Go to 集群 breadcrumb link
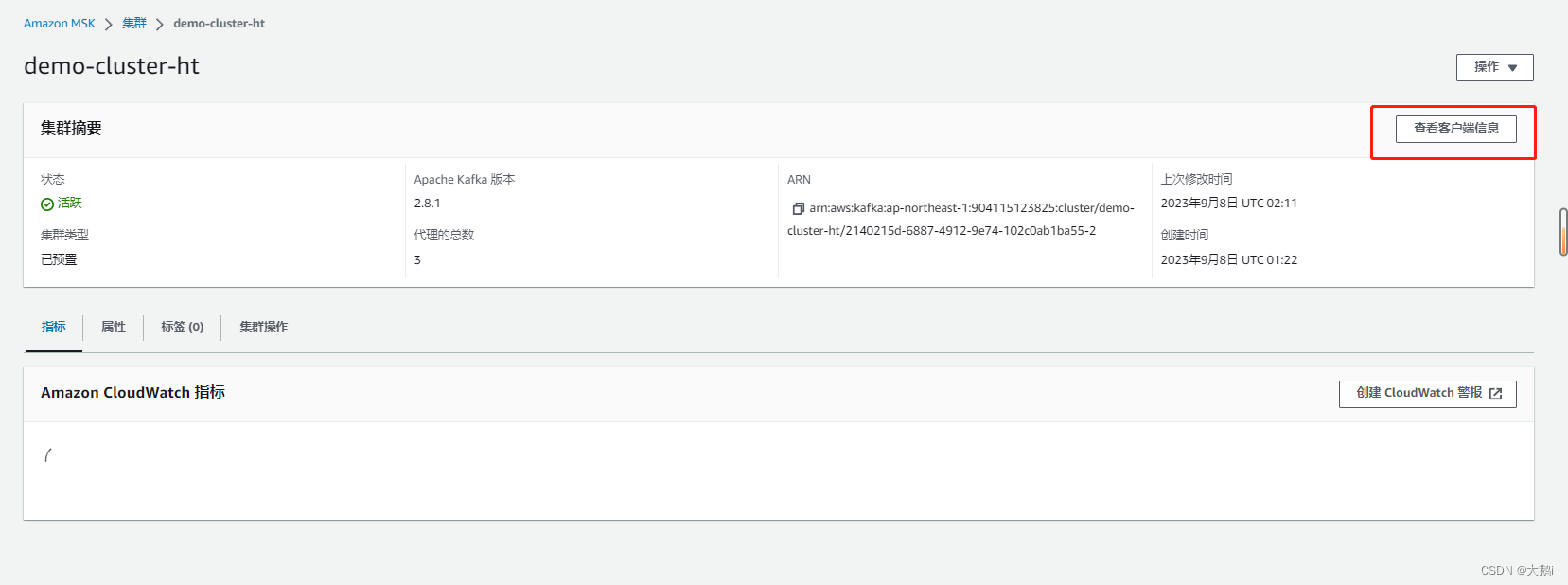Screen dimensions: 1568x585 (x=134, y=24)
